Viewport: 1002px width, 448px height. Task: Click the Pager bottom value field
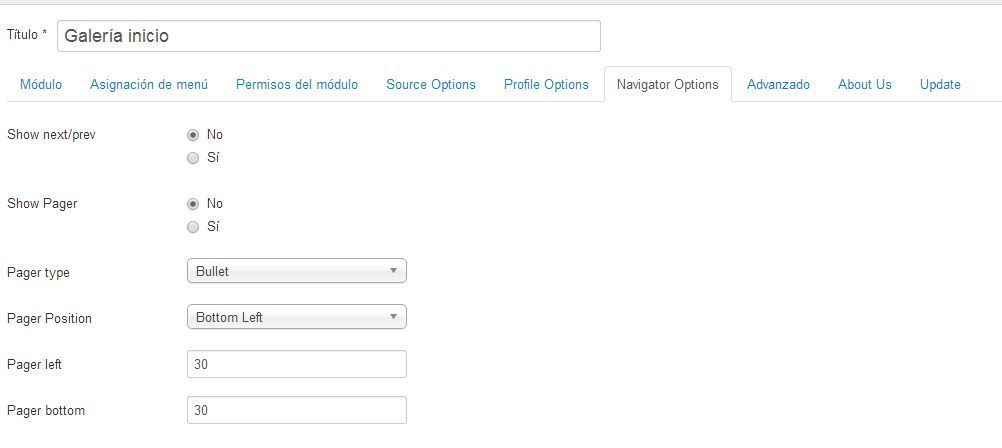point(297,410)
